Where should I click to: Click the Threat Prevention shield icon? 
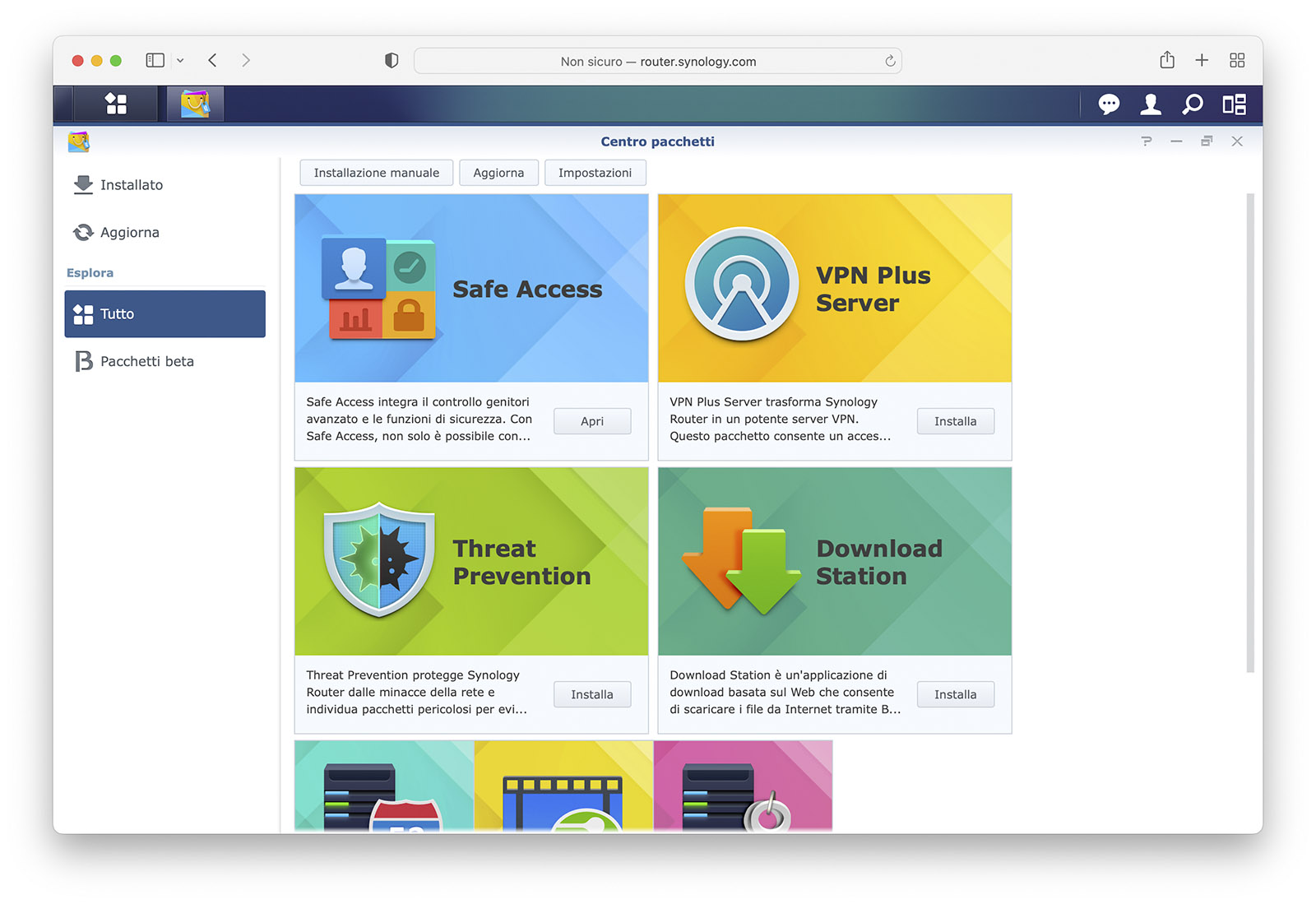pos(379,559)
